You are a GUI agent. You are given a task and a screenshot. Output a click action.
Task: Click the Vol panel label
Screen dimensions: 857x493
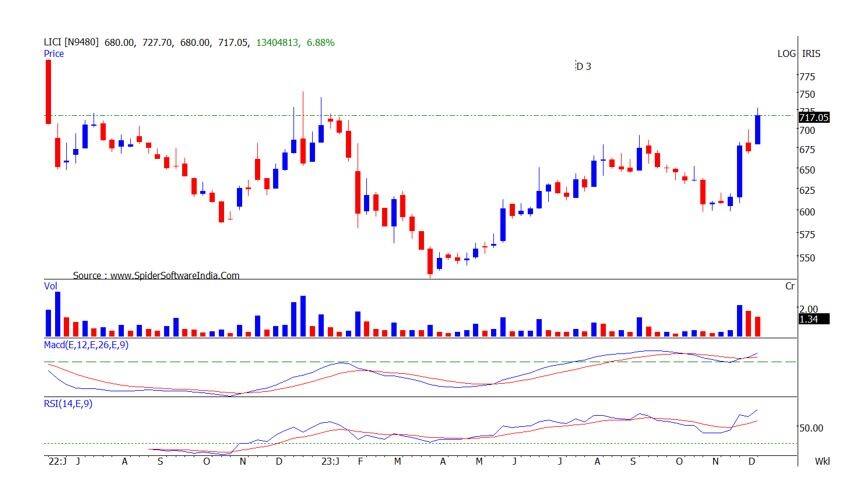pos(50,287)
